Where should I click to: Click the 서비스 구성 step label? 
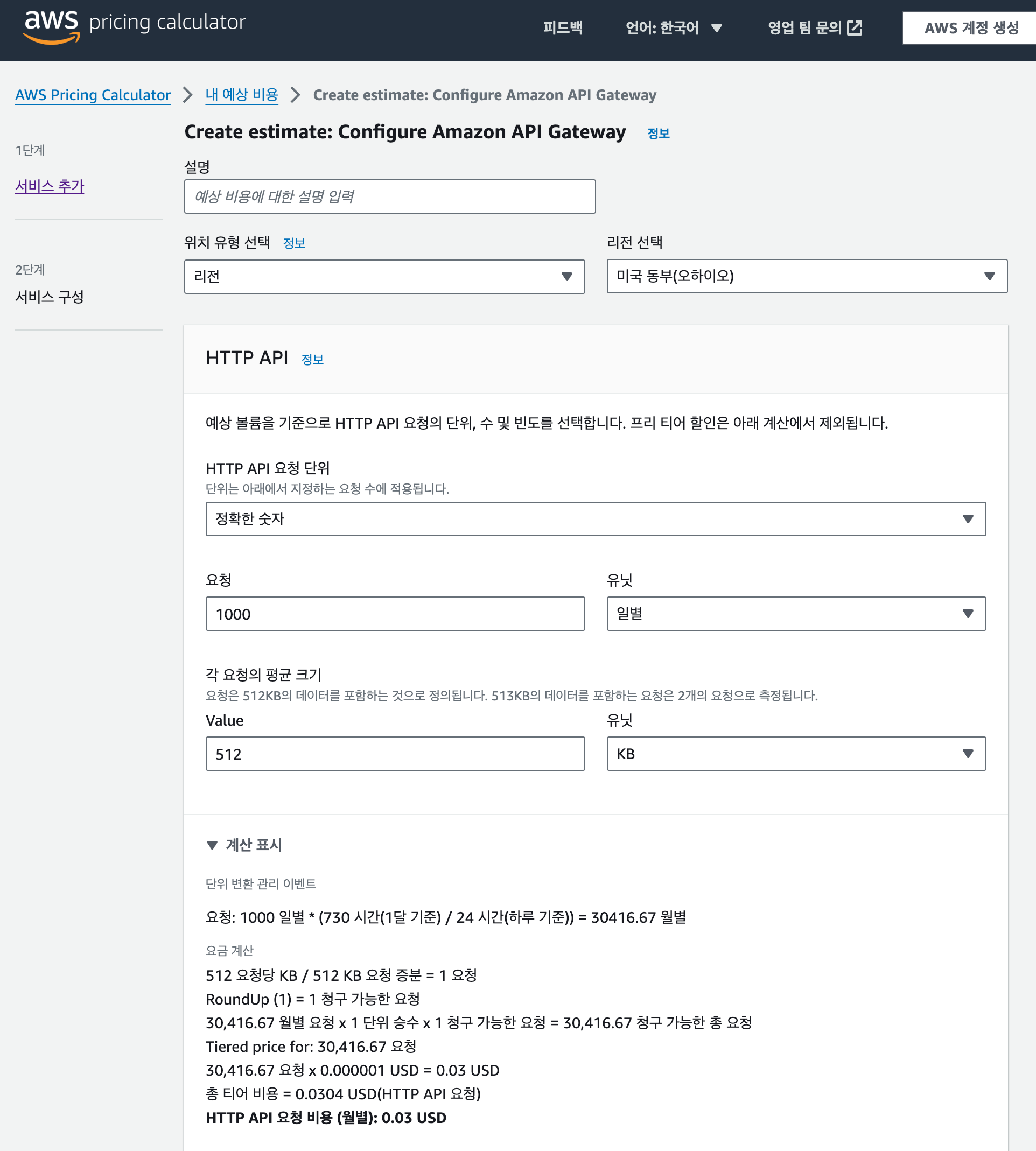coord(50,297)
